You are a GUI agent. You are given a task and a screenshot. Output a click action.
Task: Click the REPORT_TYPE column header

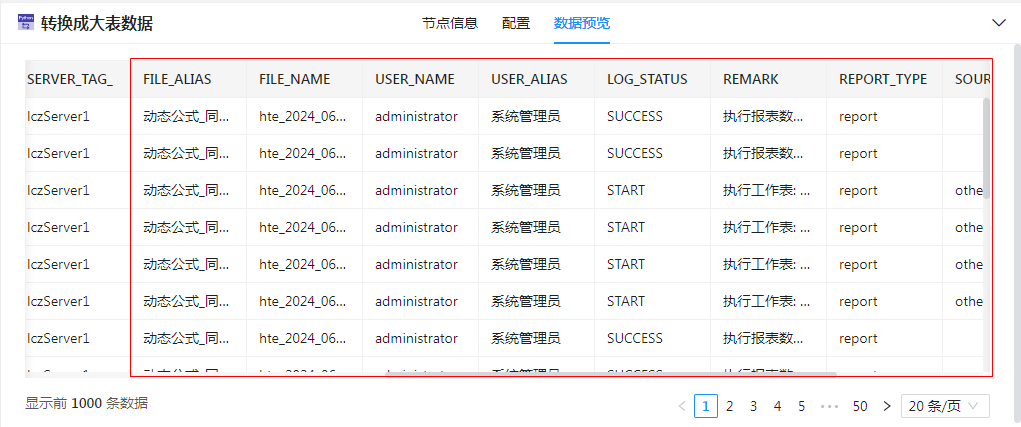[882, 79]
